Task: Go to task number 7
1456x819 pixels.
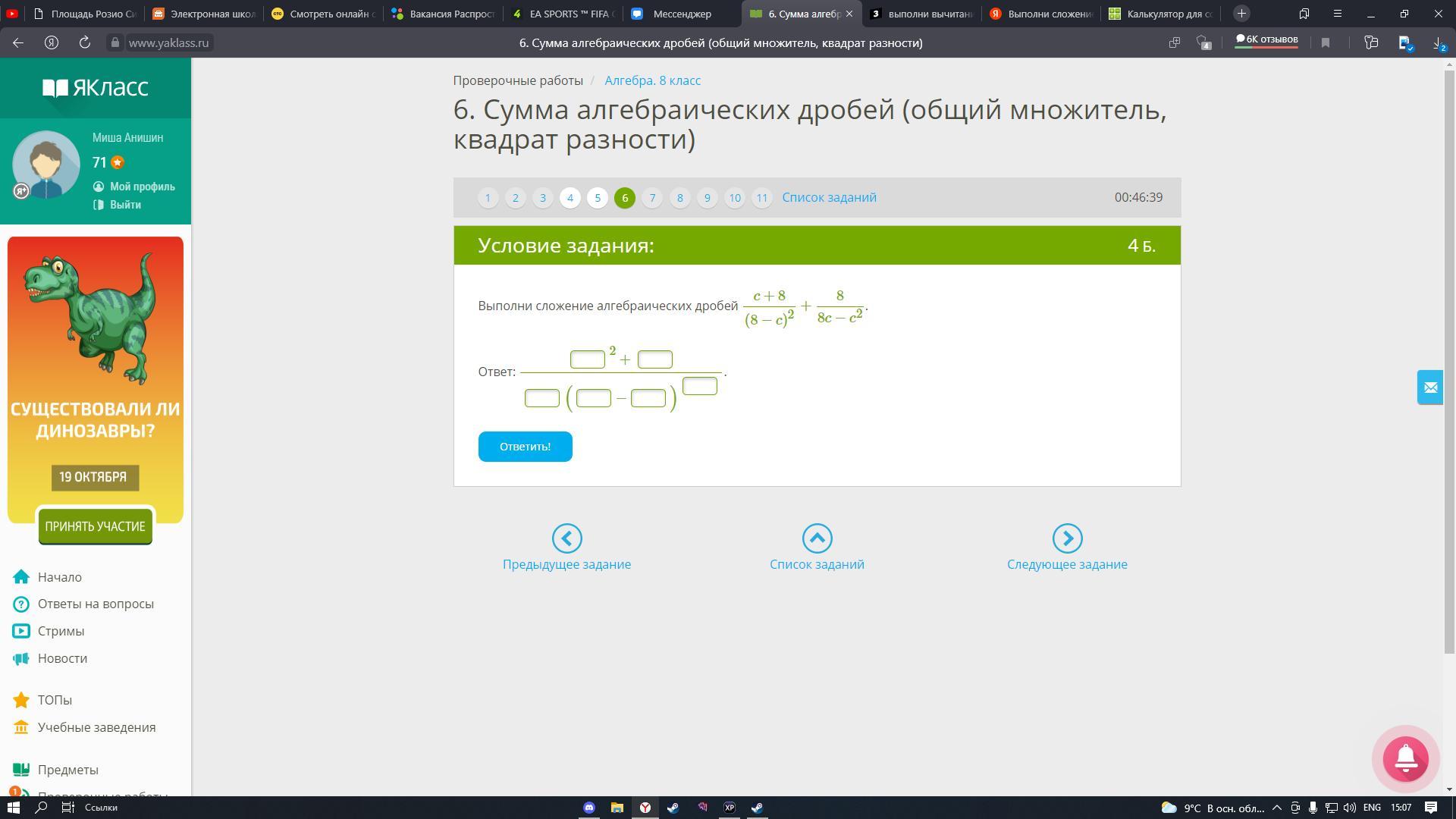Action: 652,198
